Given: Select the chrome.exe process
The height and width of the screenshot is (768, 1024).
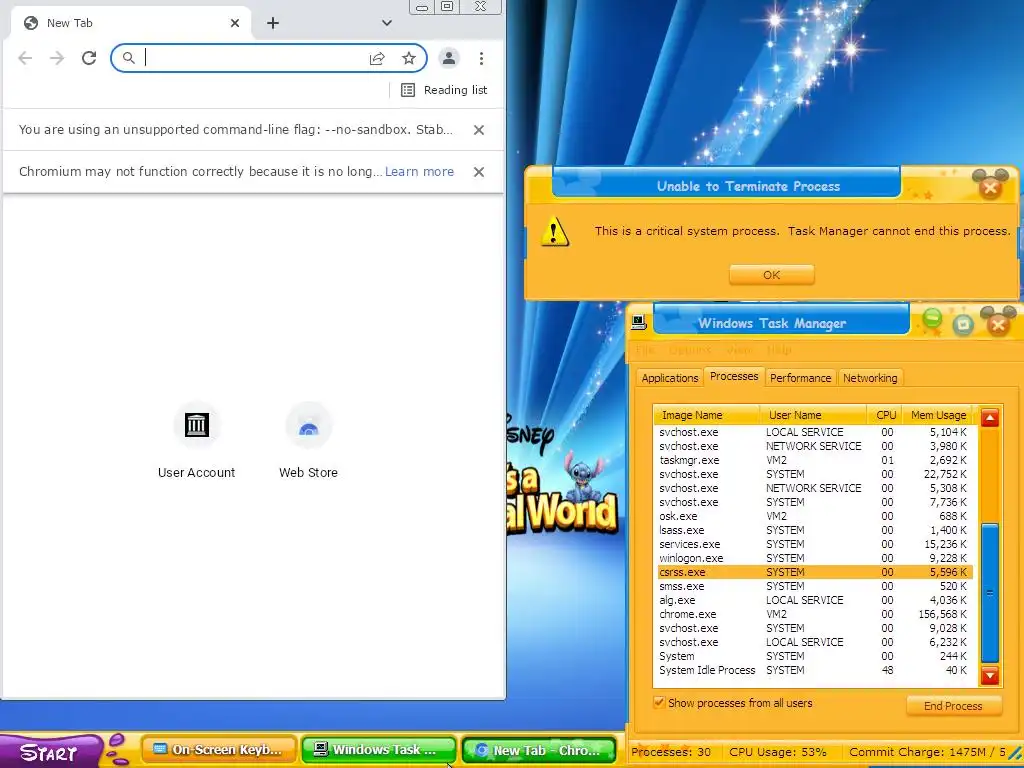Looking at the screenshot, I should [x=813, y=615].
